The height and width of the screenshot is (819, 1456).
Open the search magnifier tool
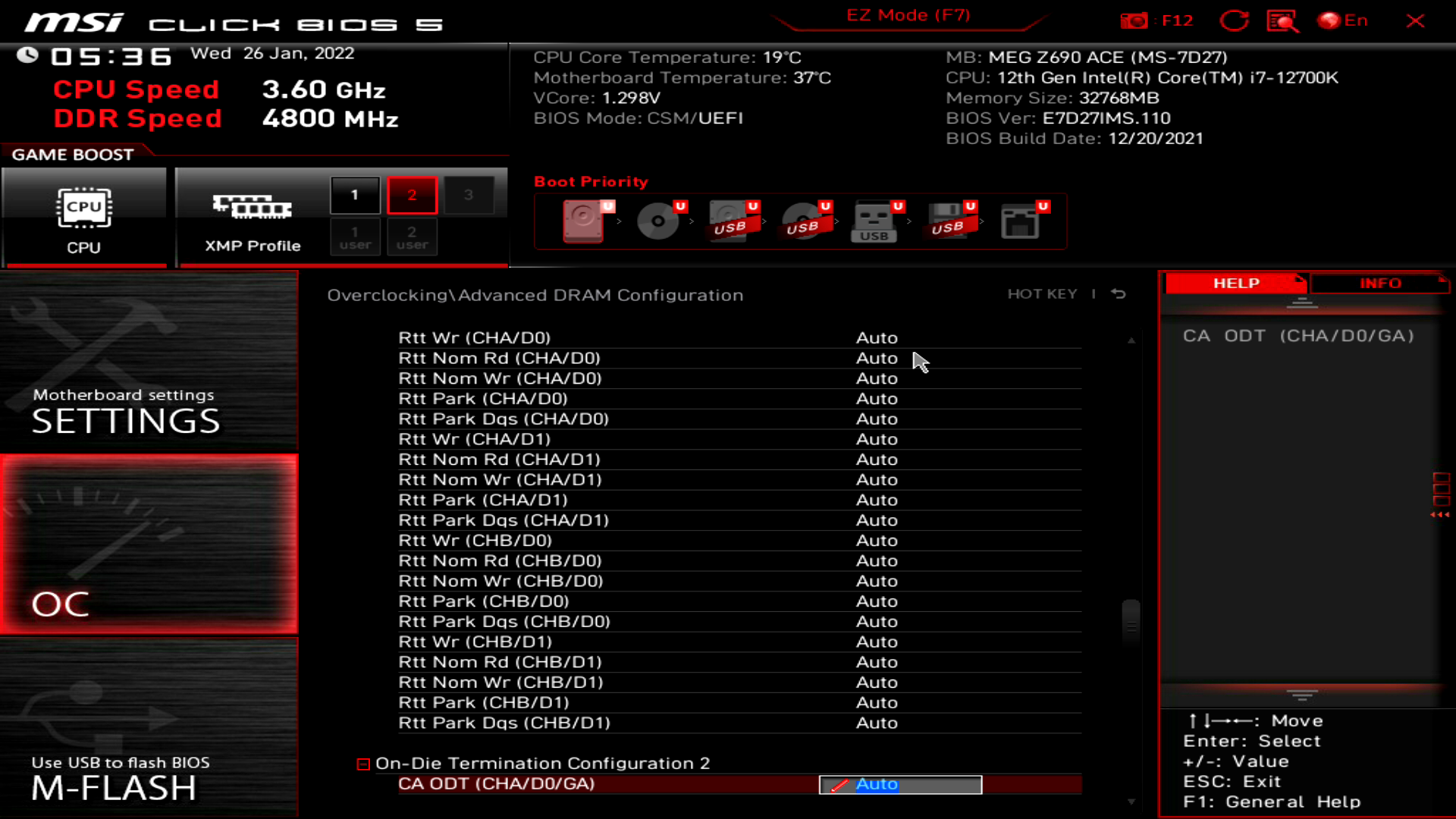(1282, 20)
